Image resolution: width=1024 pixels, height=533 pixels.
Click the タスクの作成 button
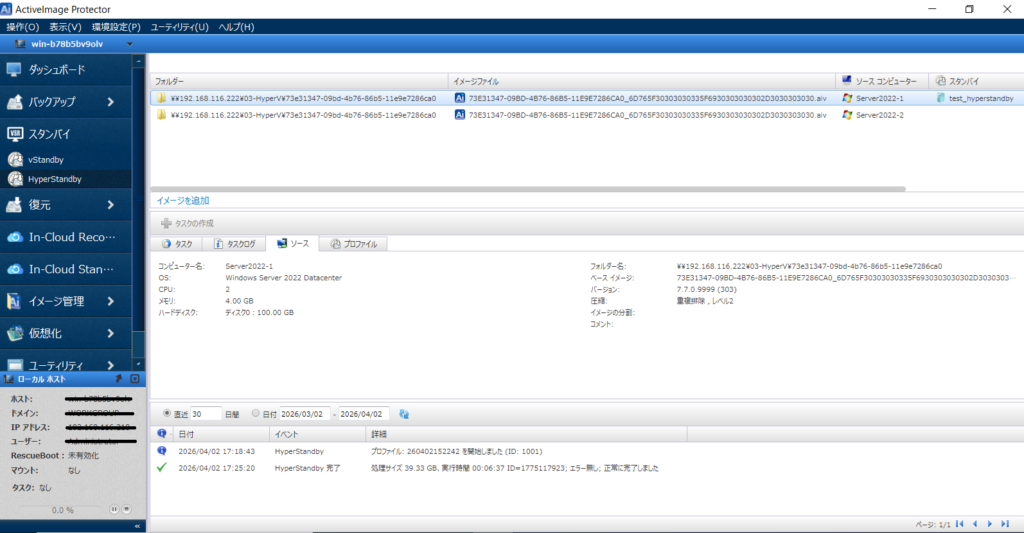pyautogui.click(x=187, y=223)
